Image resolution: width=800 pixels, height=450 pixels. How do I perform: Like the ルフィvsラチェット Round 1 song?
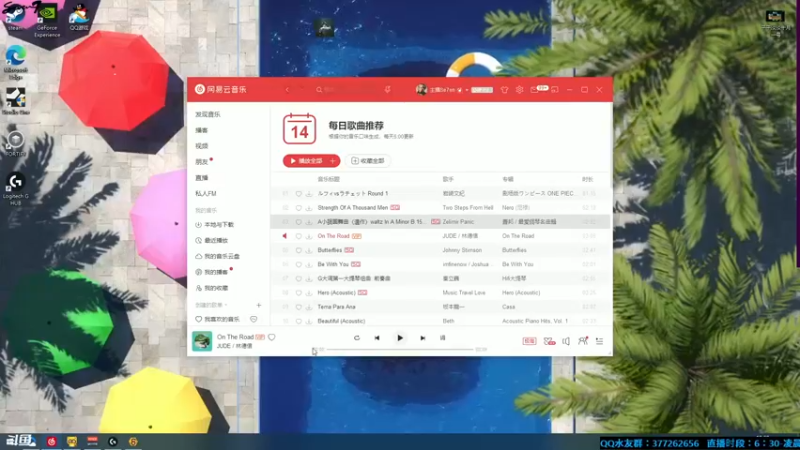click(x=298, y=194)
